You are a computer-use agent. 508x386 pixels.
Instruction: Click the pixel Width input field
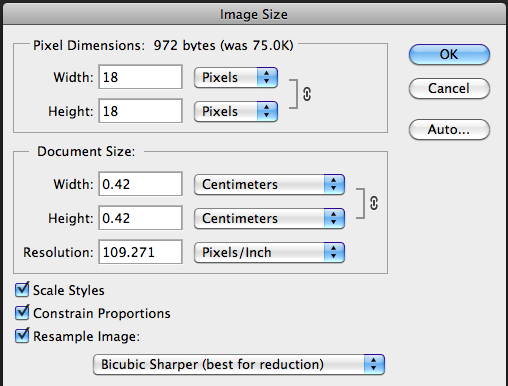point(140,77)
